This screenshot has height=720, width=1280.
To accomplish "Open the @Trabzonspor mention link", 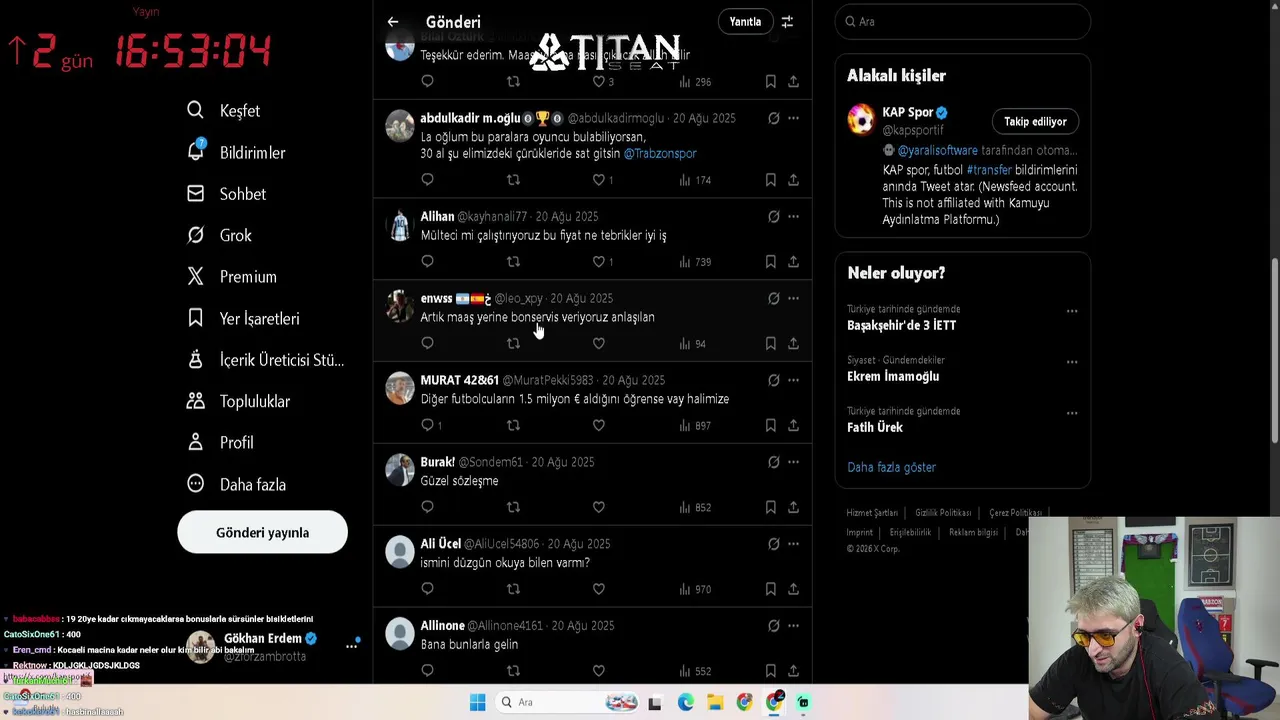I will click(660, 153).
